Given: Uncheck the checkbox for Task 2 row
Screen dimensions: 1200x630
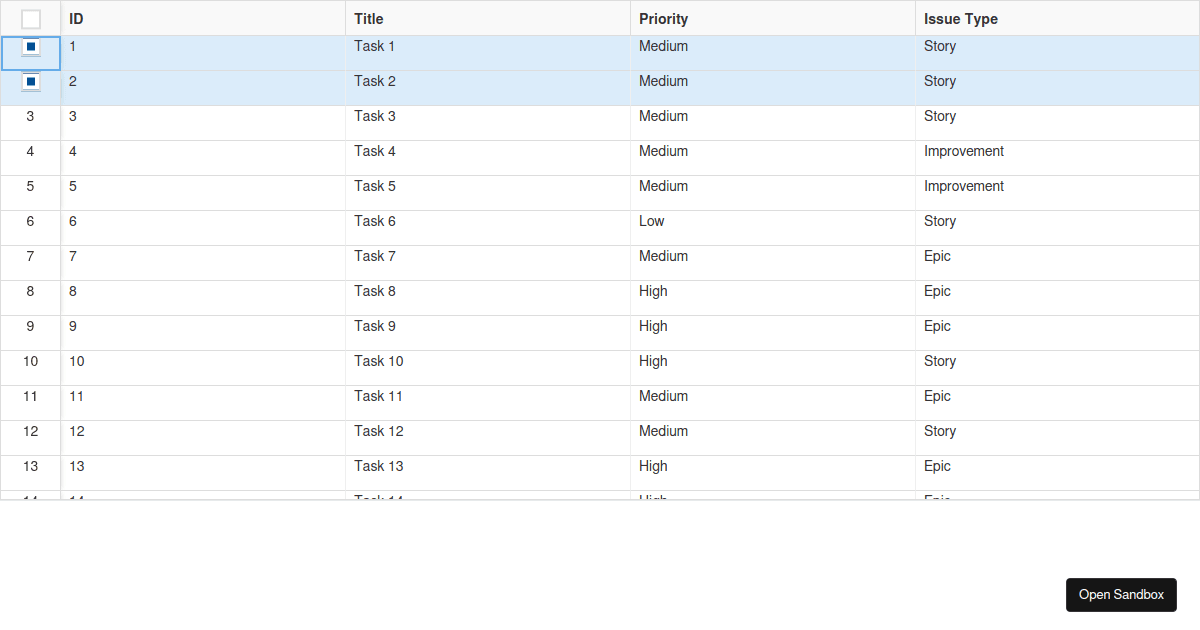Looking at the screenshot, I should pyautogui.click(x=31, y=82).
